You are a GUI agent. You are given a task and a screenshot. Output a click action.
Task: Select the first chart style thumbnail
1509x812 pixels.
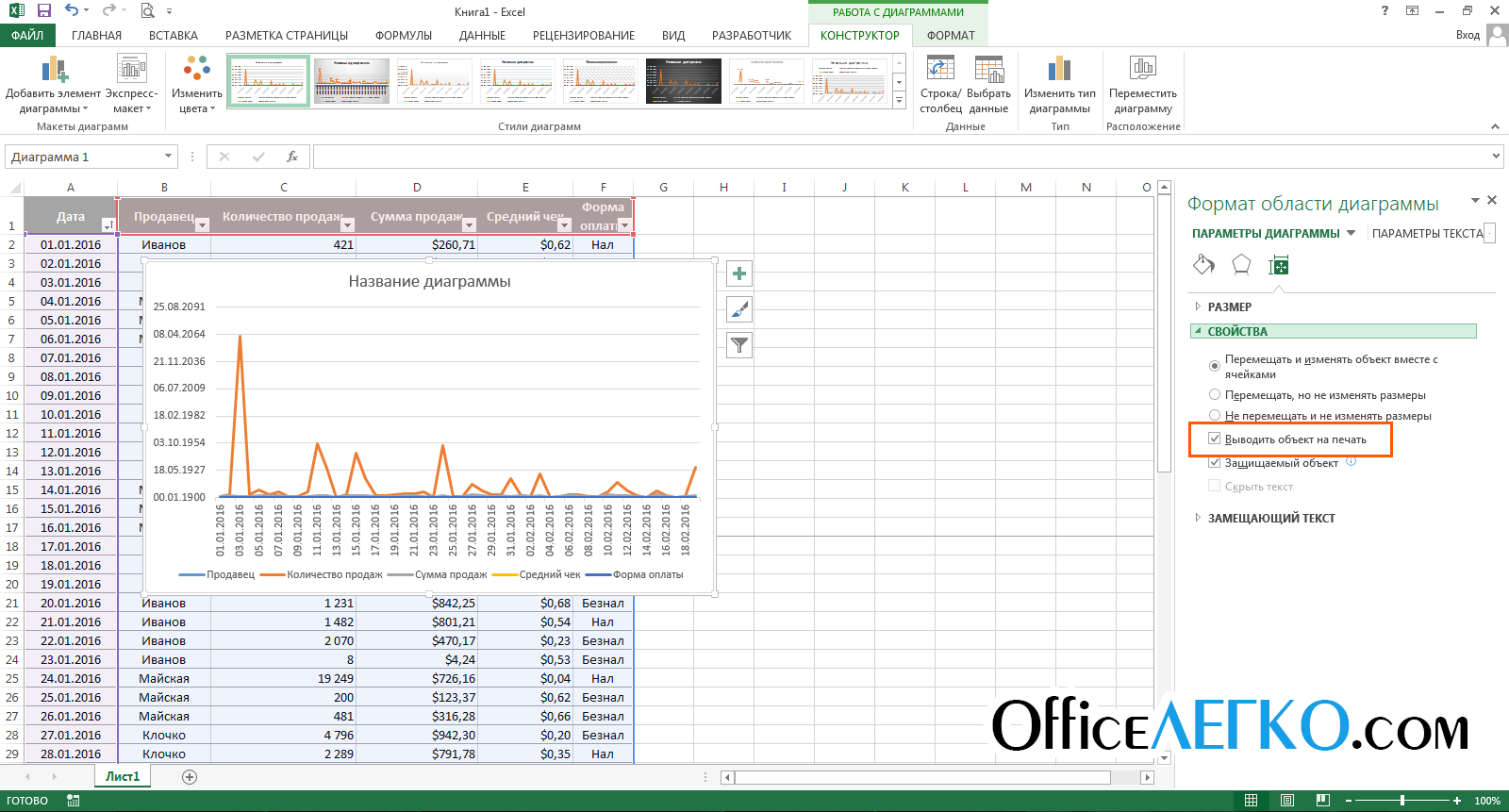click(x=269, y=80)
